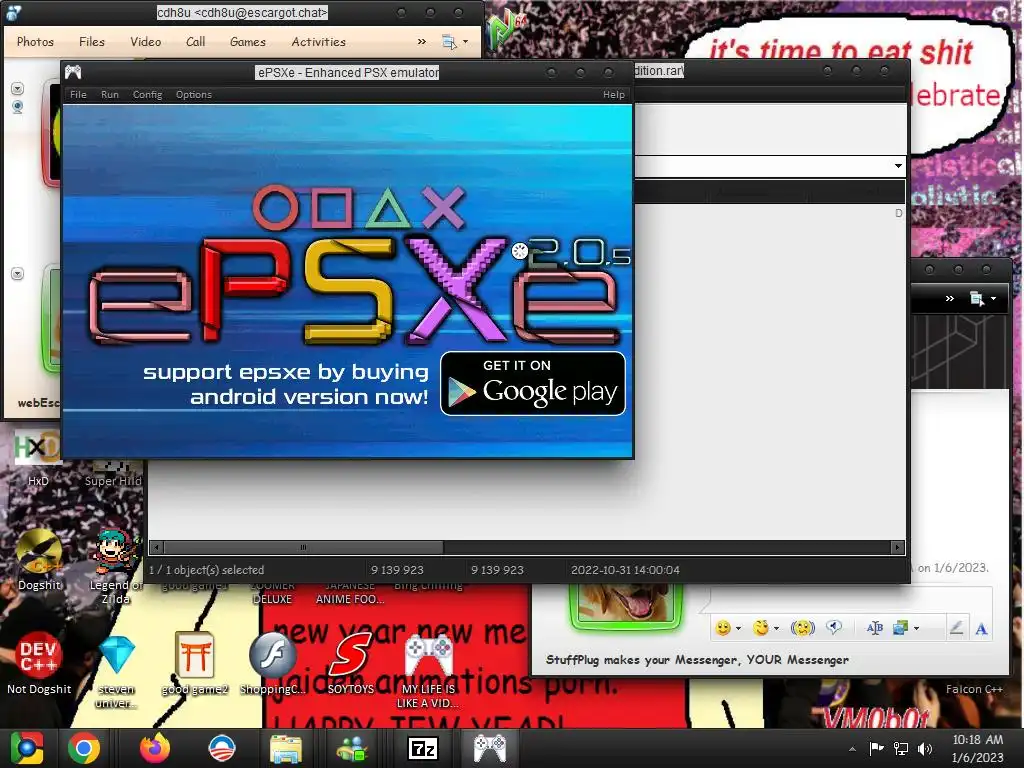Image resolution: width=1024 pixels, height=768 pixels.
Task: Select the good game2 torii gate icon
Action: click(x=195, y=664)
